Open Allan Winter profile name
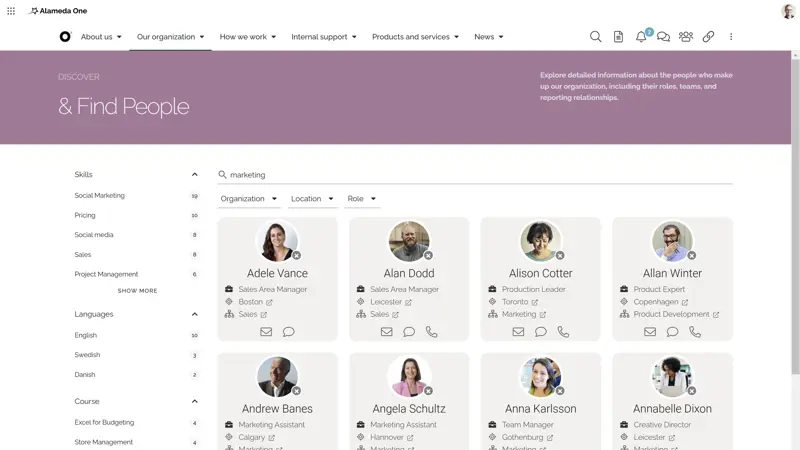 [x=672, y=273]
